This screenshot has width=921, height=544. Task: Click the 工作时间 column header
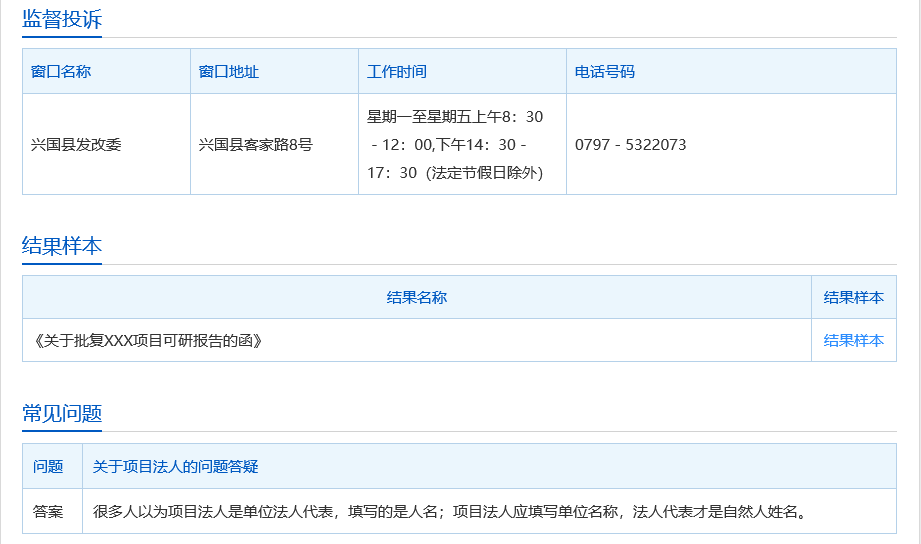397,72
